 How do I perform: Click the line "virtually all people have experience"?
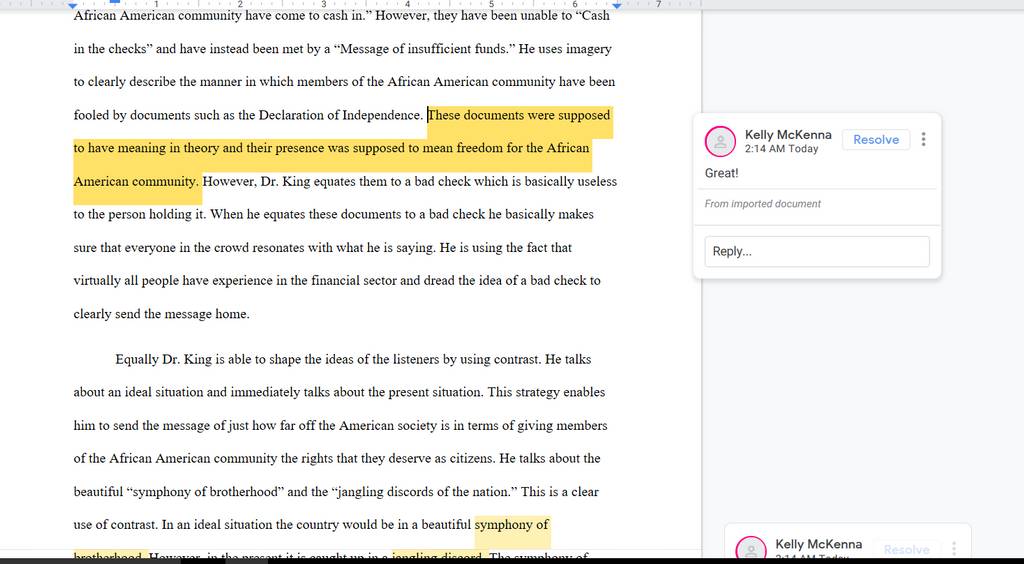click(337, 281)
